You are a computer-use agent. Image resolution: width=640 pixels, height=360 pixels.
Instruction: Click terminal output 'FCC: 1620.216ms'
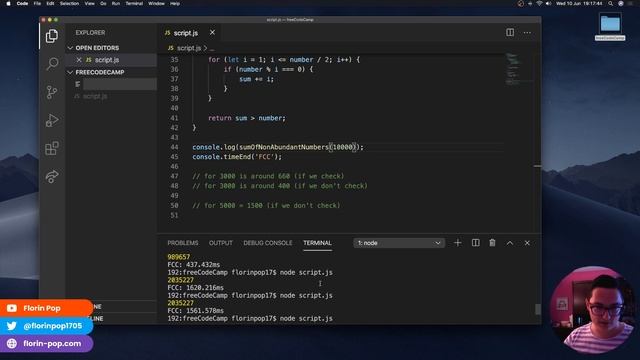[196, 287]
